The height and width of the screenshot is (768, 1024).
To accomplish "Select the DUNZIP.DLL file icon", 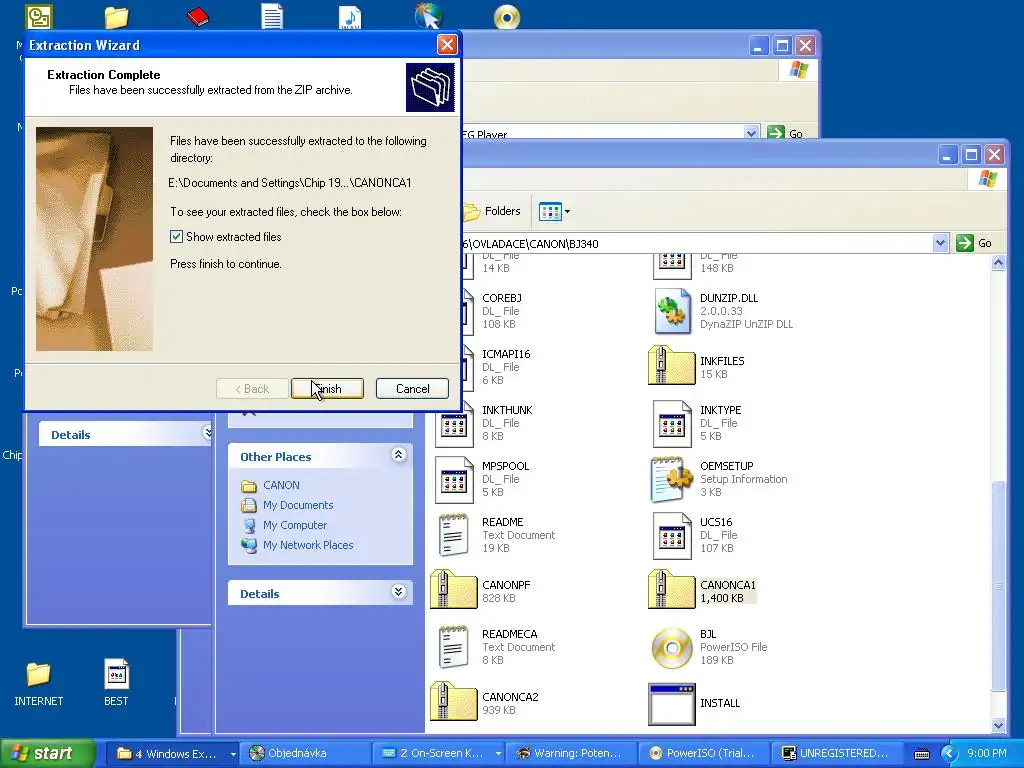I will point(671,311).
